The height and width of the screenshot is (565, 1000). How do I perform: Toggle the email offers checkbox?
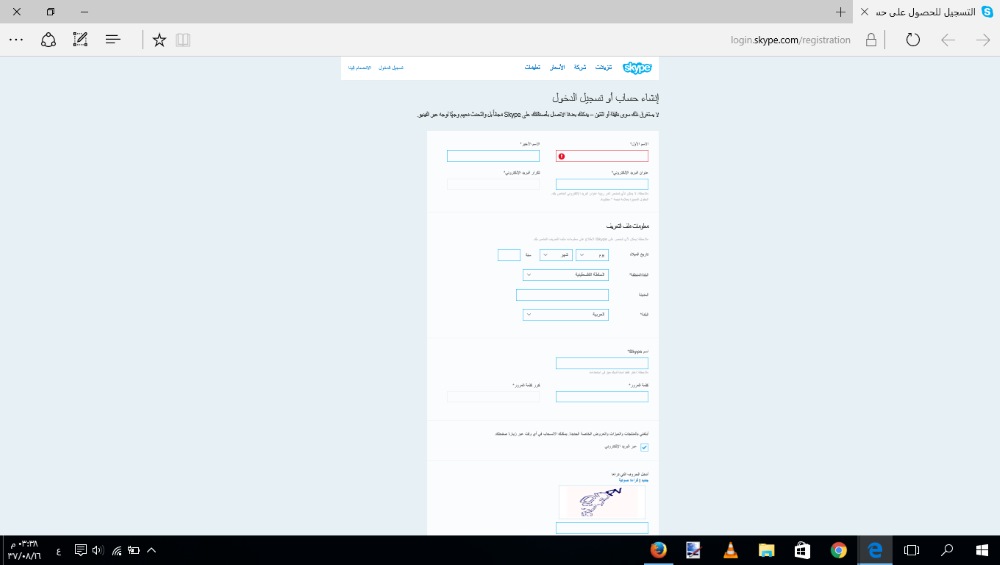tap(644, 447)
